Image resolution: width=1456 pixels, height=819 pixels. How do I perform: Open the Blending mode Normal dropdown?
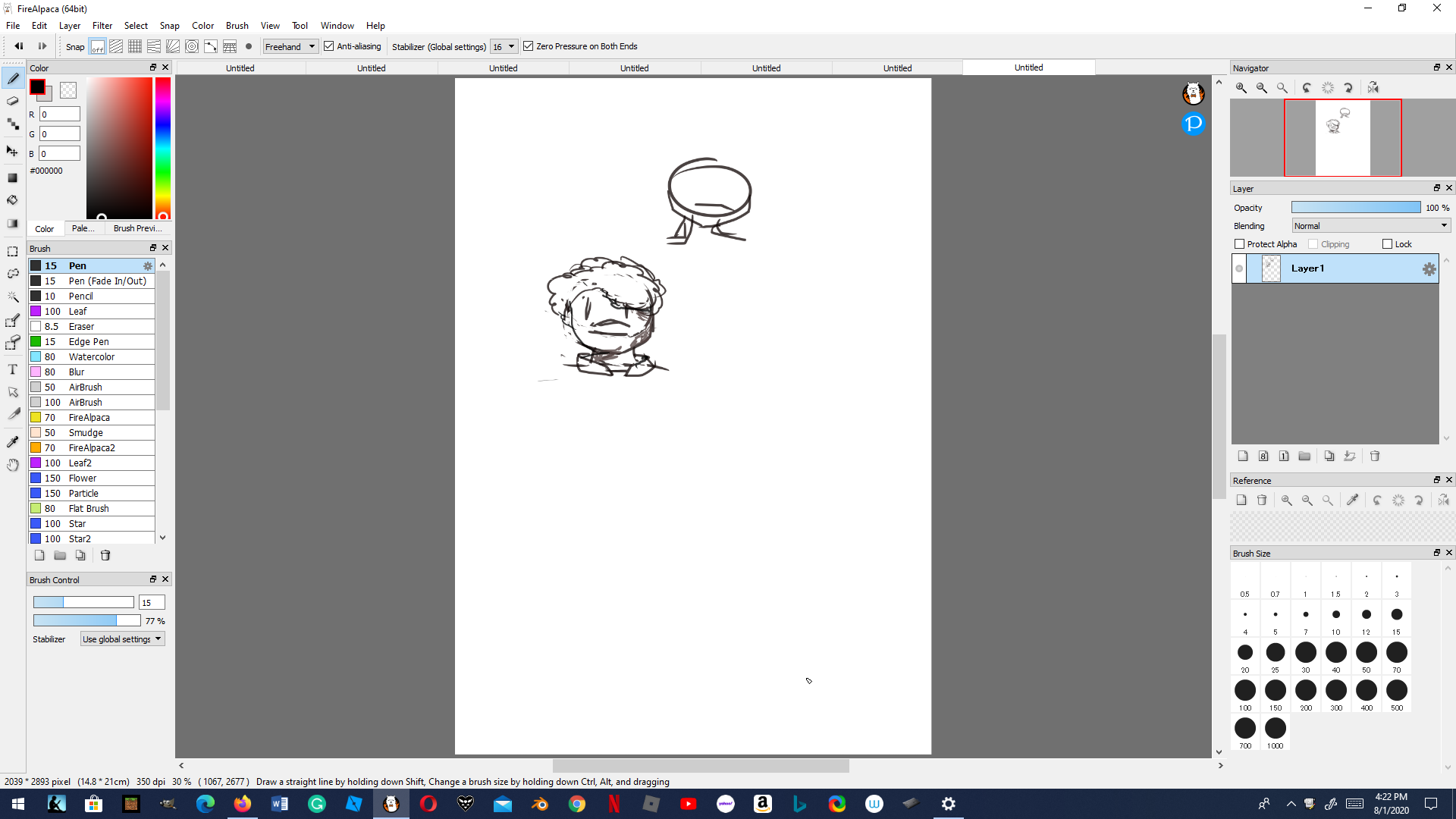click(x=1371, y=226)
